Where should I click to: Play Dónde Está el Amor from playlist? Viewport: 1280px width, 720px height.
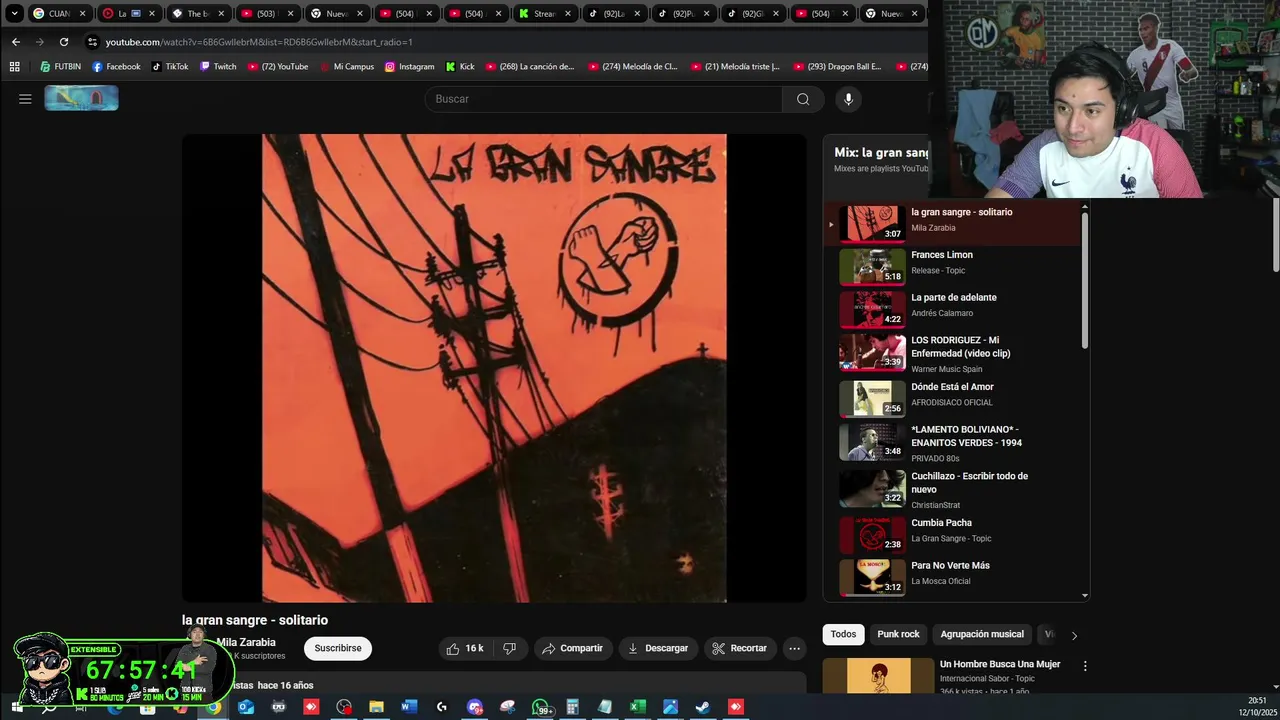pyautogui.click(x=954, y=399)
